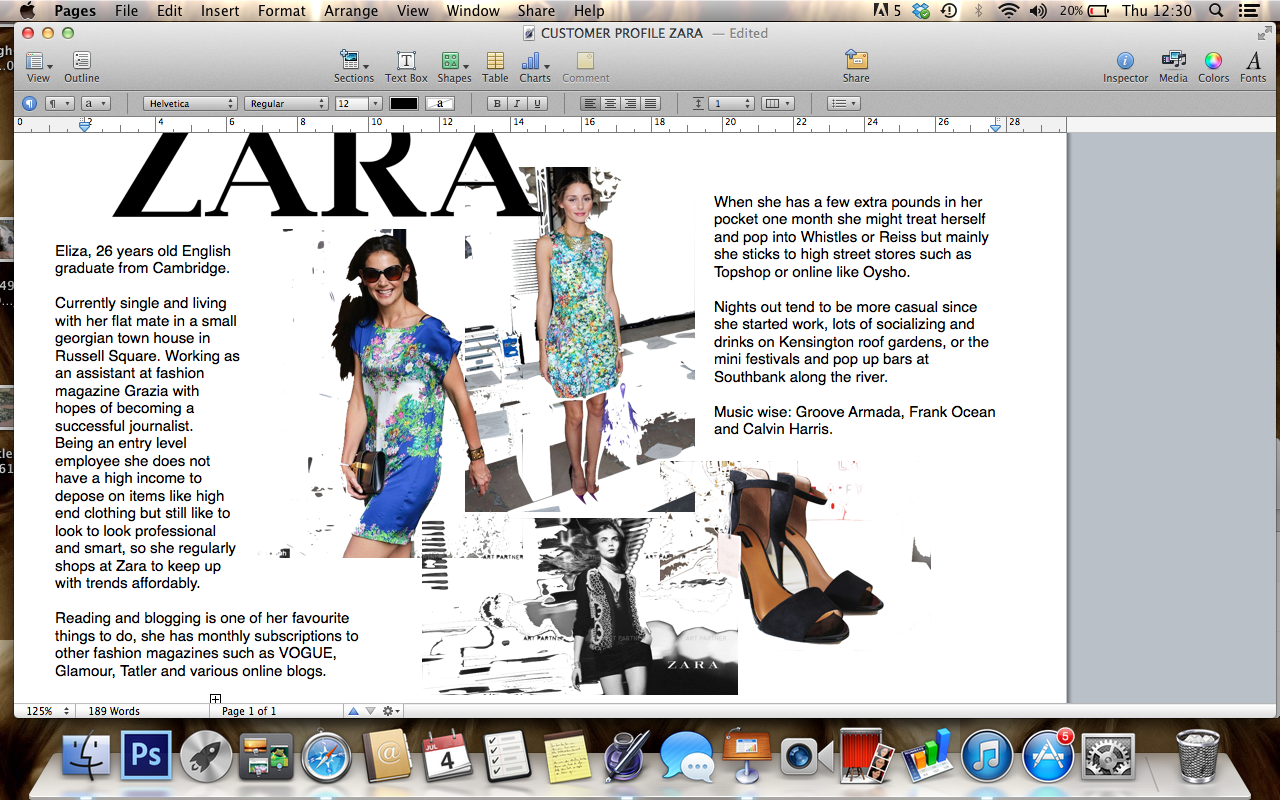Screen dimensions: 1280x800
Task: Open Helvetica font family dropdown
Action: (x=190, y=103)
